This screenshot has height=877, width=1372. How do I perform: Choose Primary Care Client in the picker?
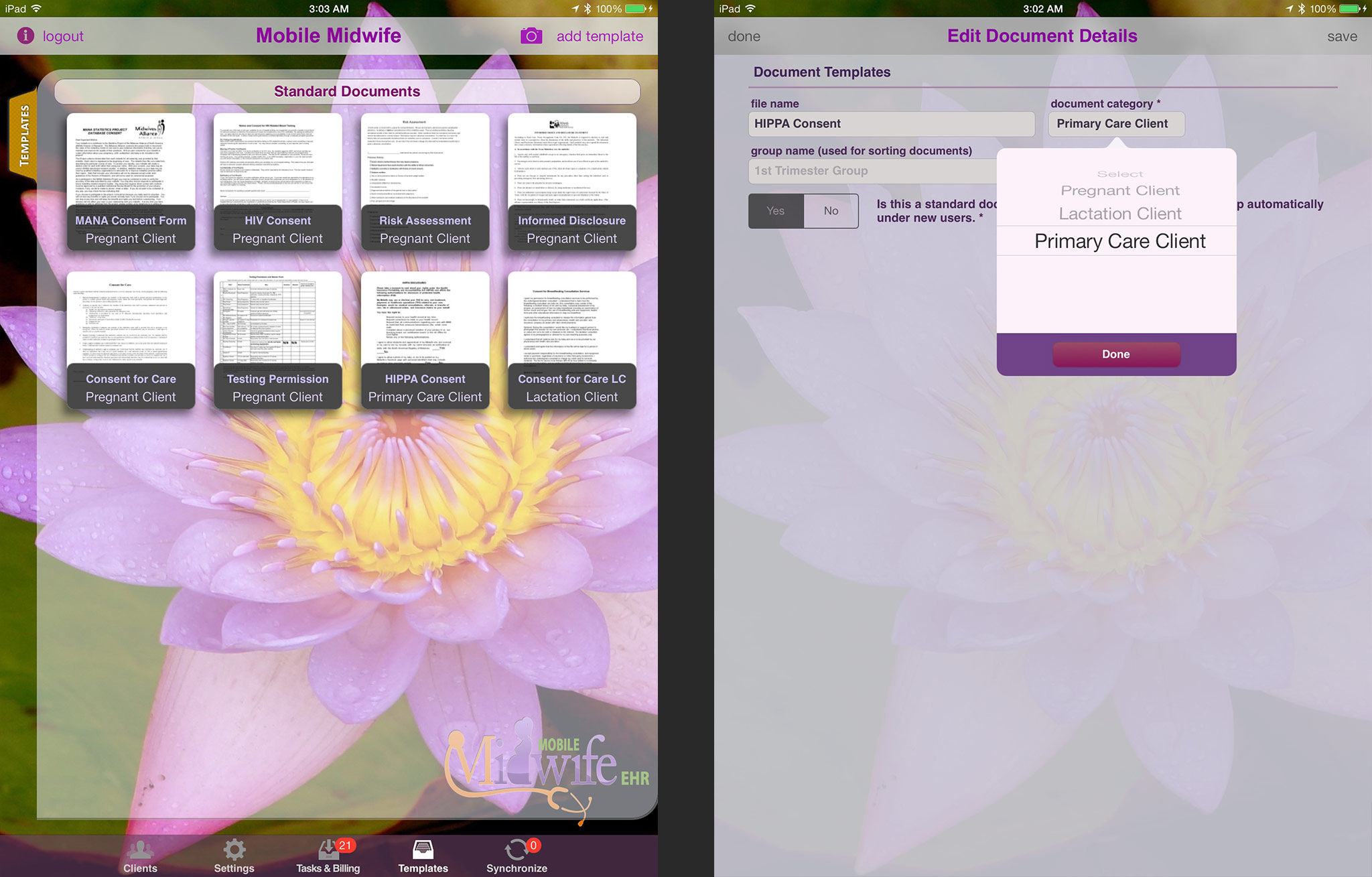(x=1119, y=241)
